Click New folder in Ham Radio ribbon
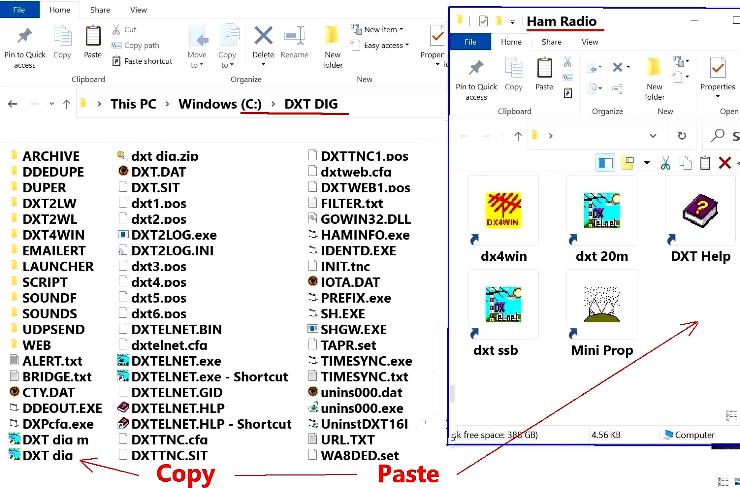740x488 pixels. pyautogui.click(x=654, y=80)
